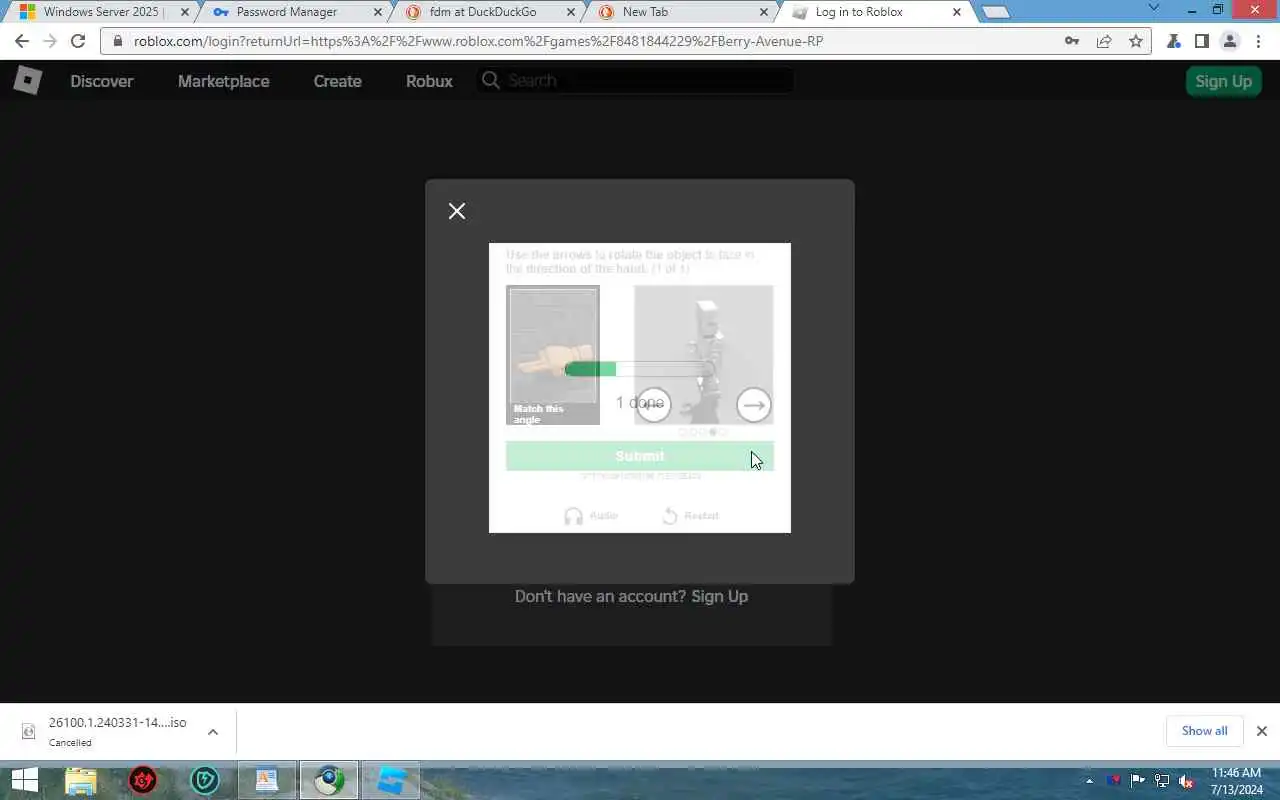Open File Explorer from the taskbar
1280x800 pixels.
click(x=80, y=780)
